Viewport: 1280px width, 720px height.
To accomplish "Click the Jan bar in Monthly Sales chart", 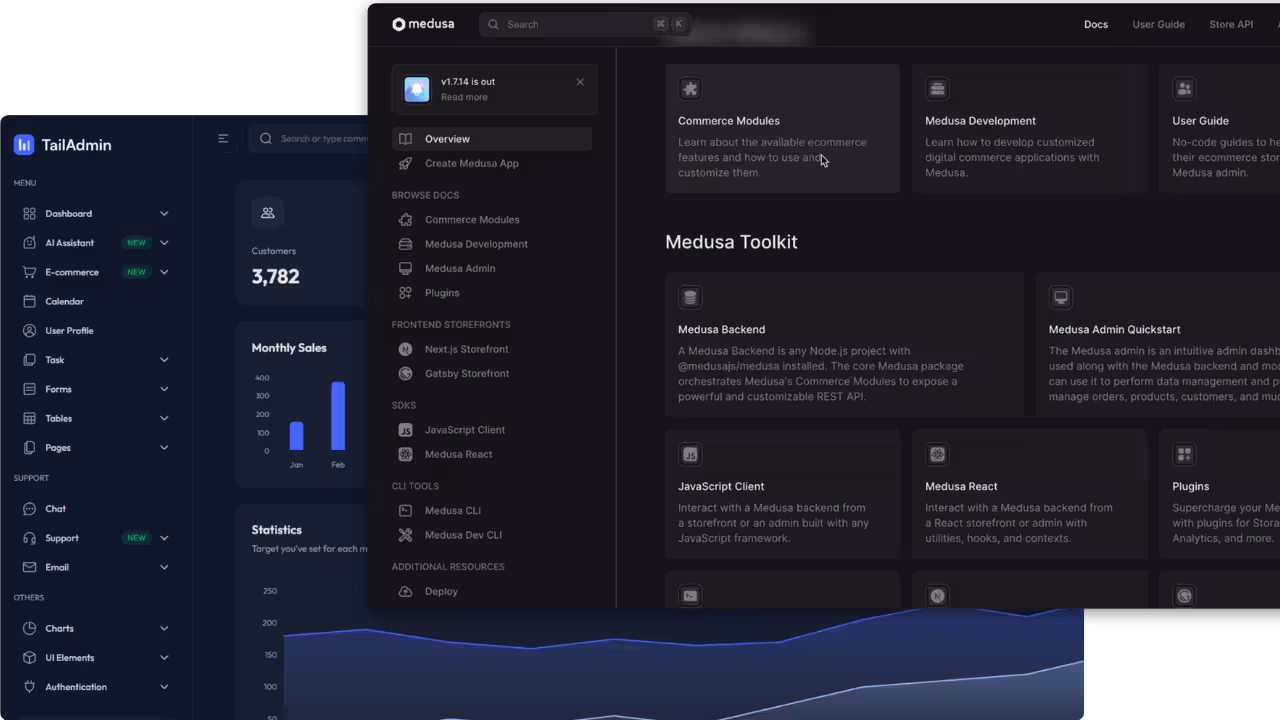I will point(296,436).
